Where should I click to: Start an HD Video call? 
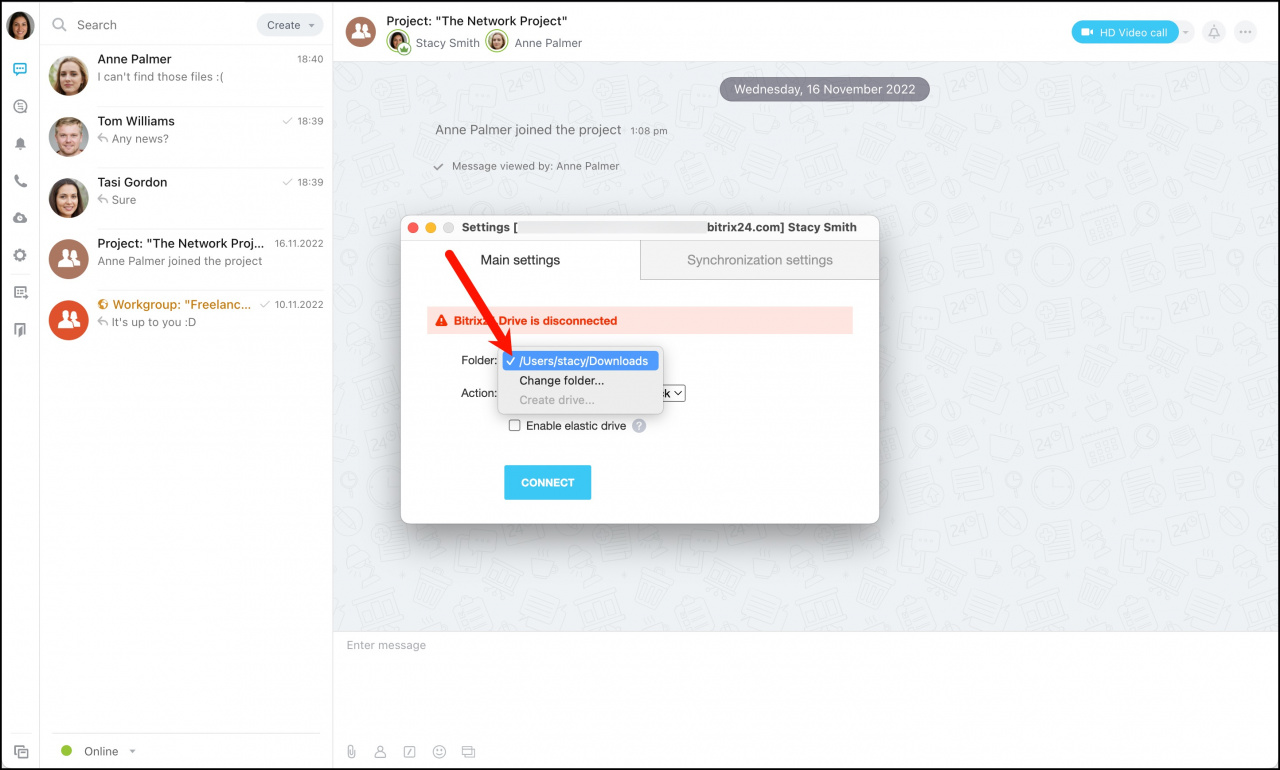click(1125, 32)
